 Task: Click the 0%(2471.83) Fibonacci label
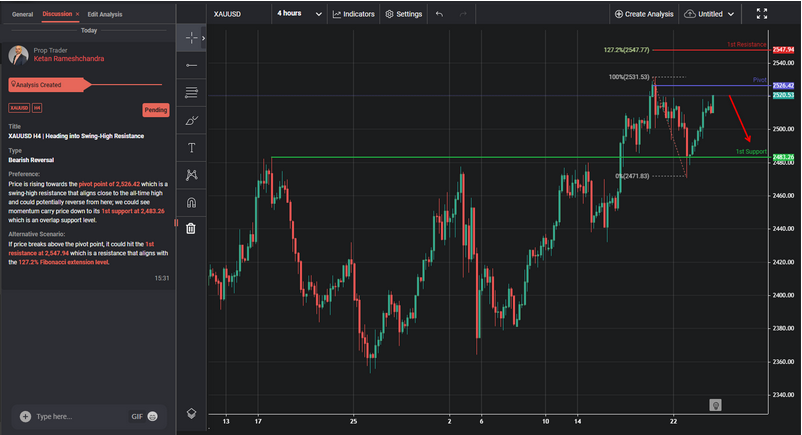[632, 176]
